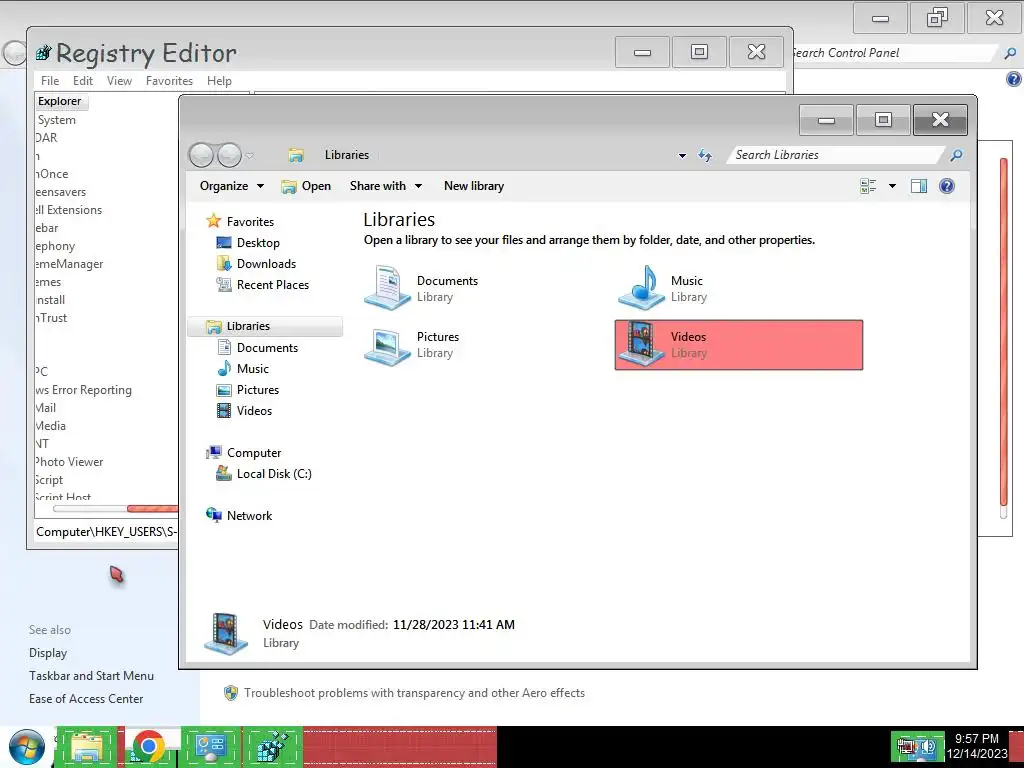
Task: Click the Forward button in Libraries window
Action: click(x=229, y=155)
